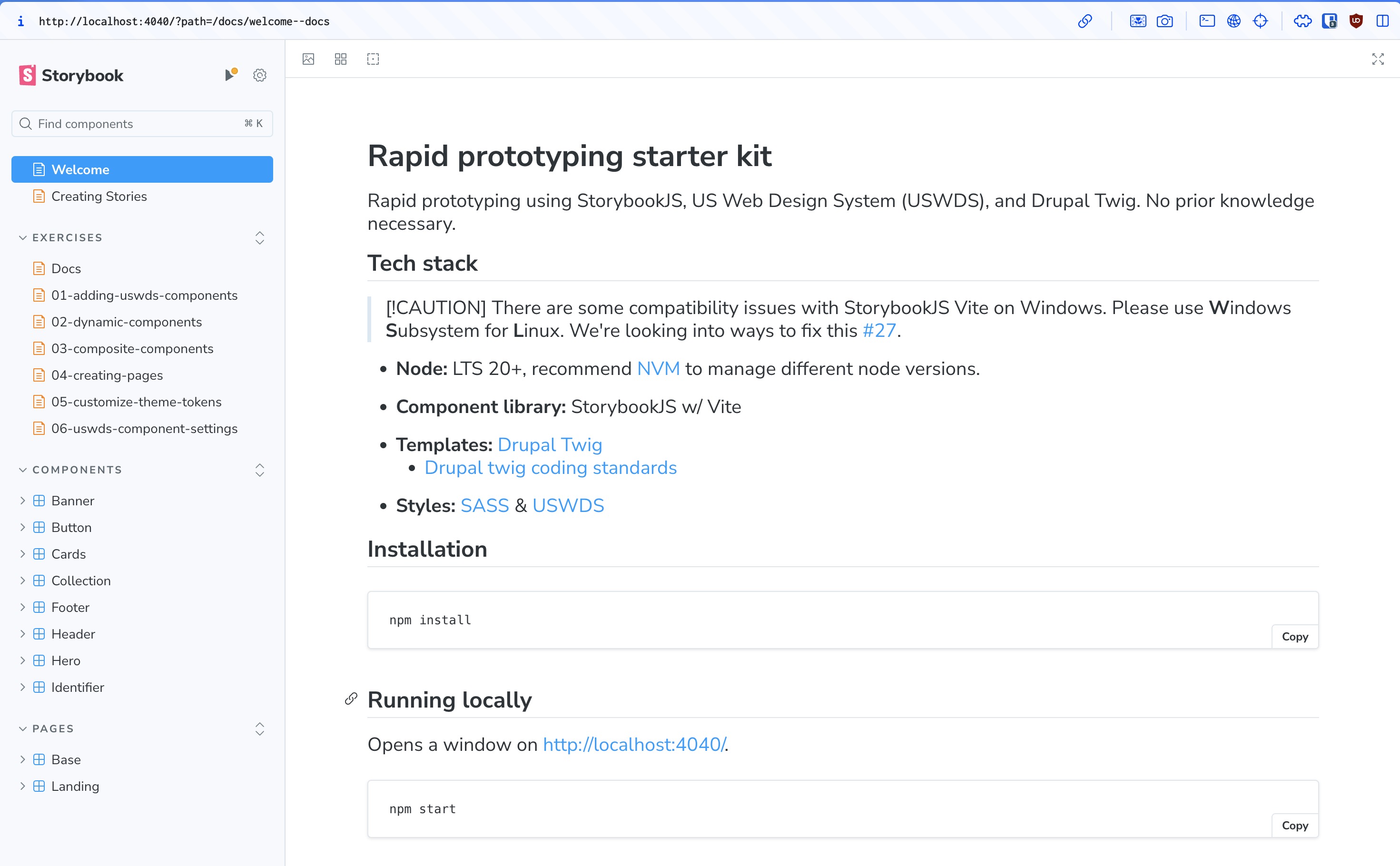Click the grid view icon in the canvas toolbar
The height and width of the screenshot is (866, 1400).
[x=340, y=59]
